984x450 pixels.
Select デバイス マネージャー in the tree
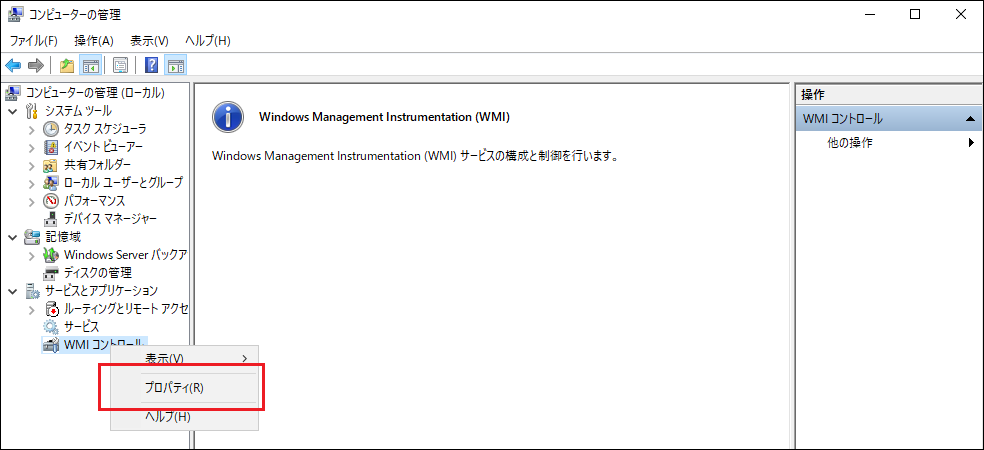pos(110,218)
